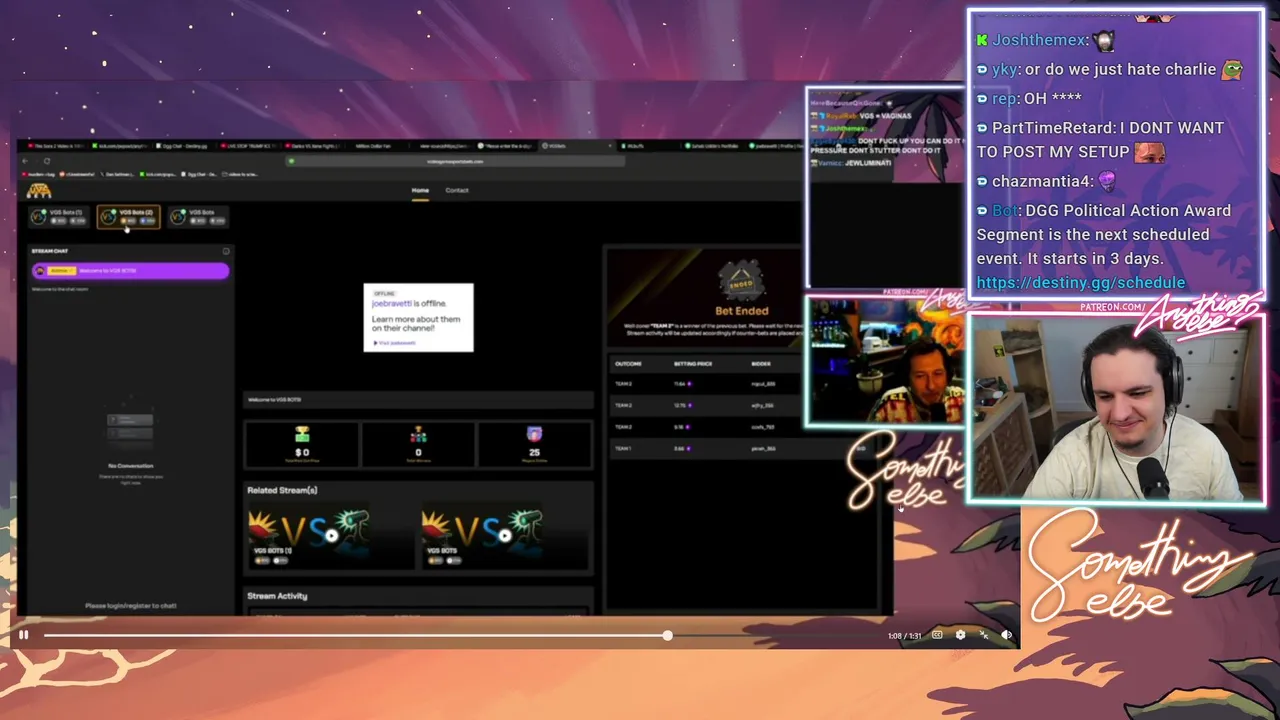Toggle closed captions on the video
The height and width of the screenshot is (720, 1280).
(x=937, y=635)
